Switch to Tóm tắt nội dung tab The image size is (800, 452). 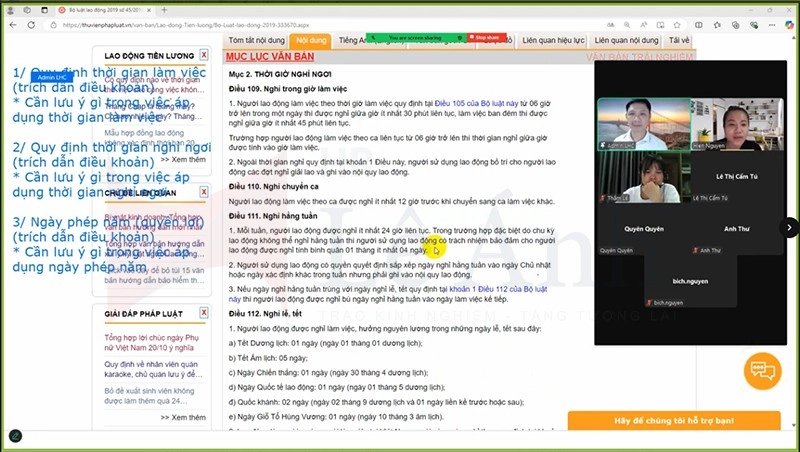tap(258, 40)
